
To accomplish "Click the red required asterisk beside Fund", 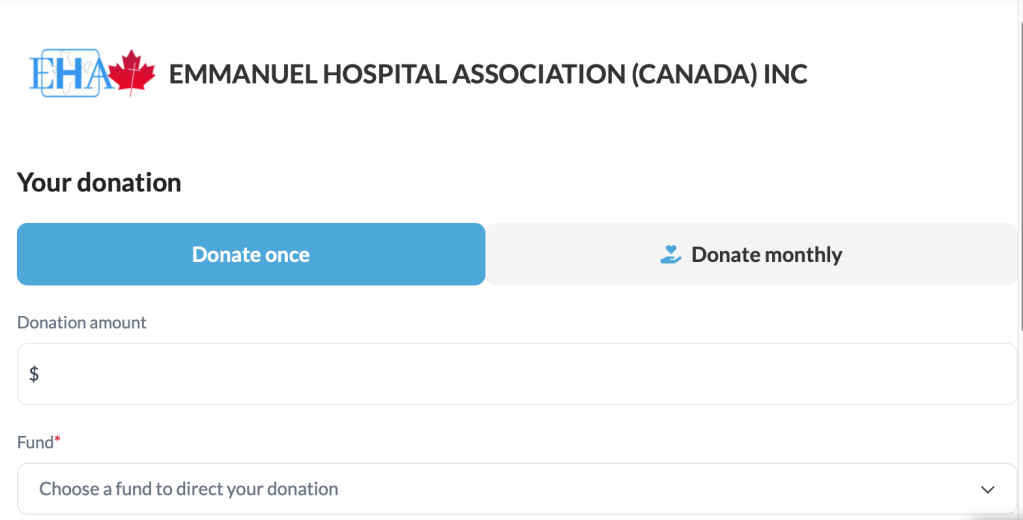I will [x=58, y=441].
